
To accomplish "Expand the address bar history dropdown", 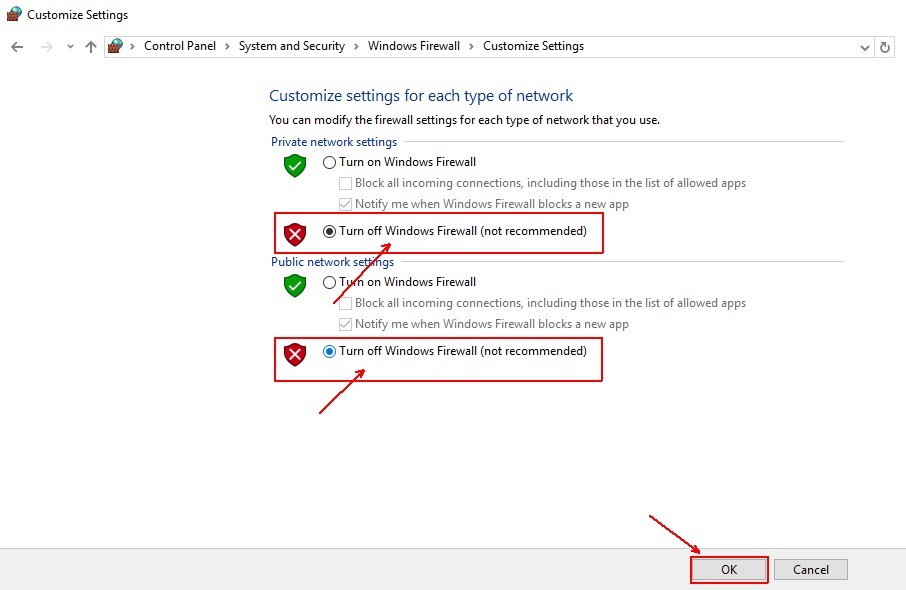I will pos(864,48).
